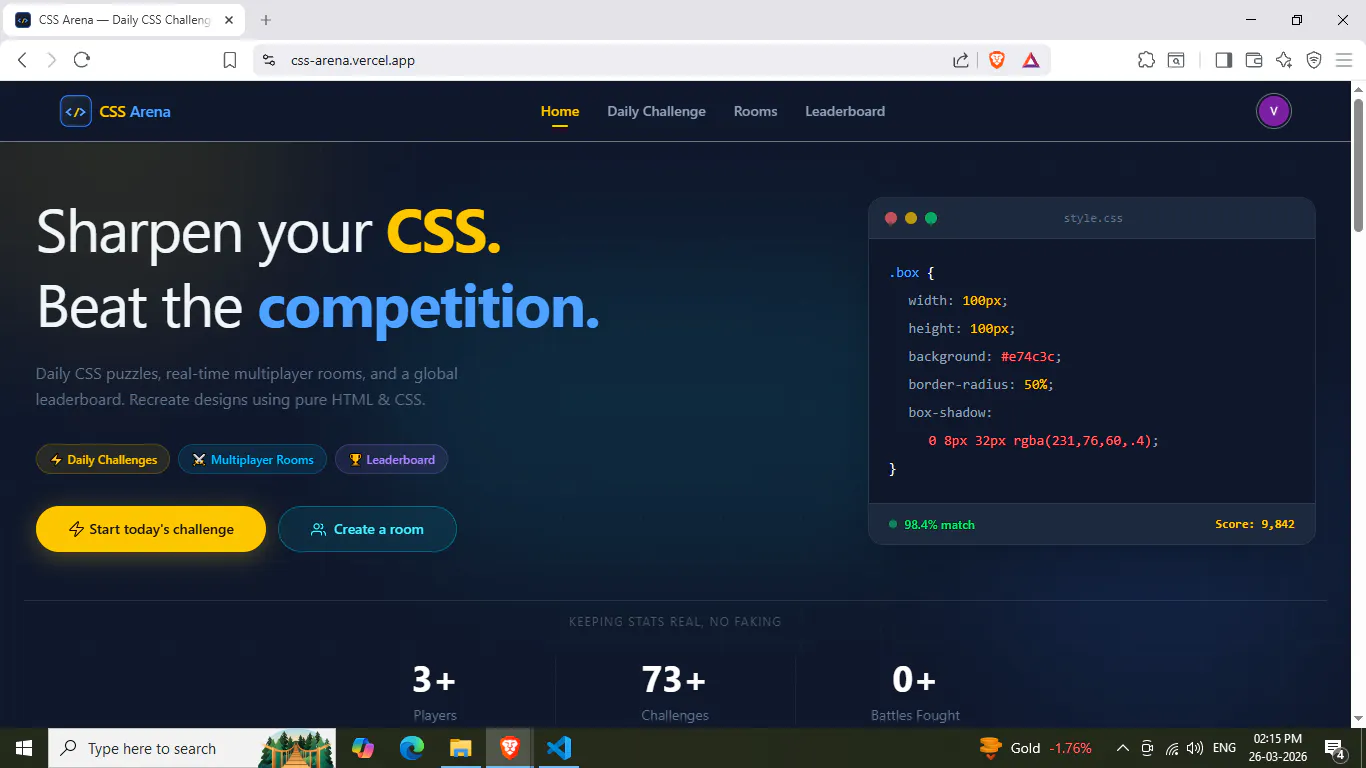Open the Daily Challenge nav link

tap(656, 111)
